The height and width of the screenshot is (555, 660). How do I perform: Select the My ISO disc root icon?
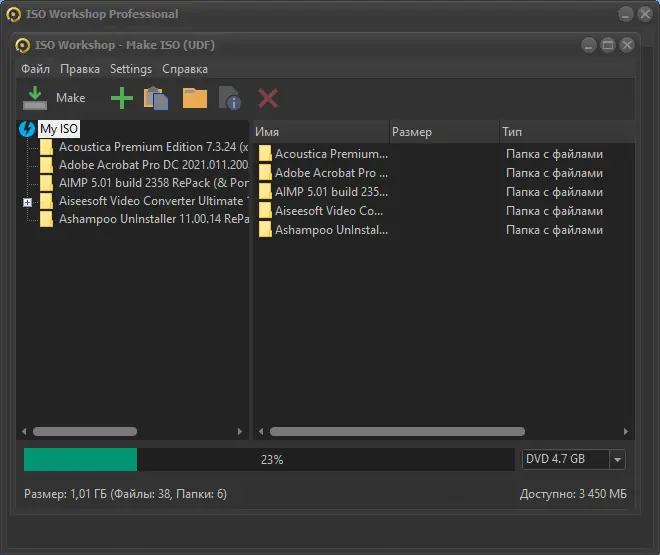(x=27, y=129)
